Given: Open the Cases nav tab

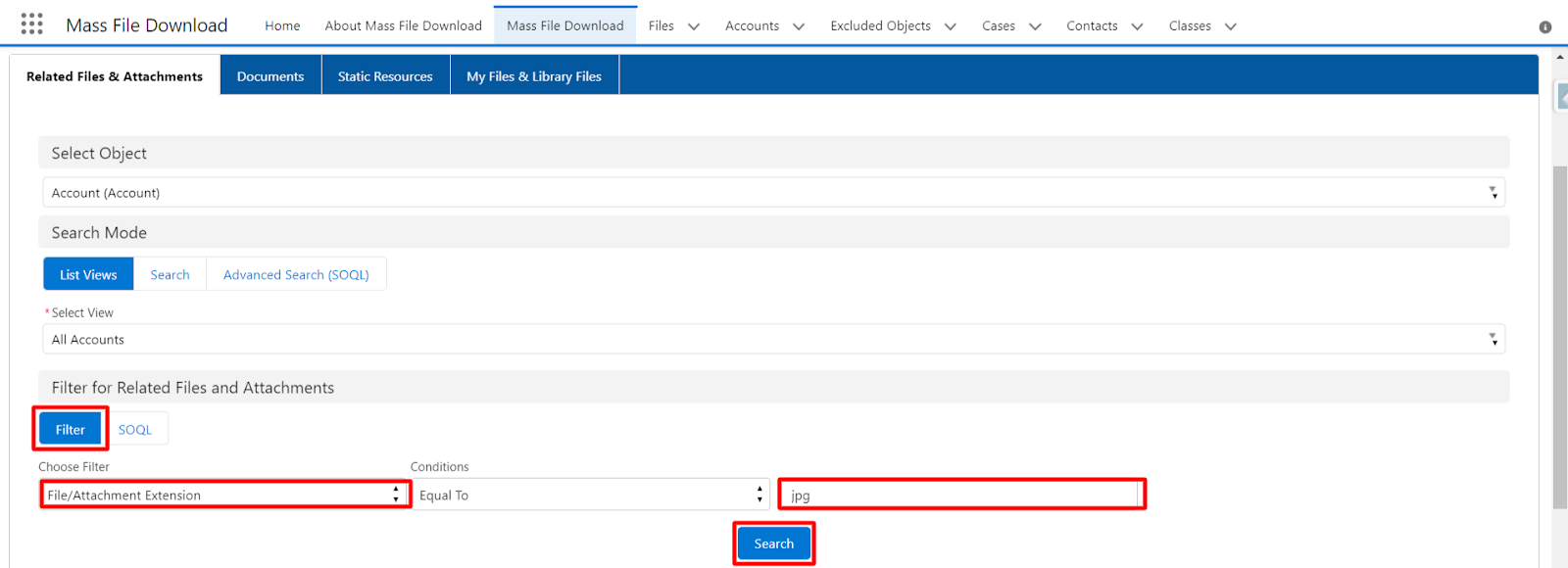Looking at the screenshot, I should [999, 25].
